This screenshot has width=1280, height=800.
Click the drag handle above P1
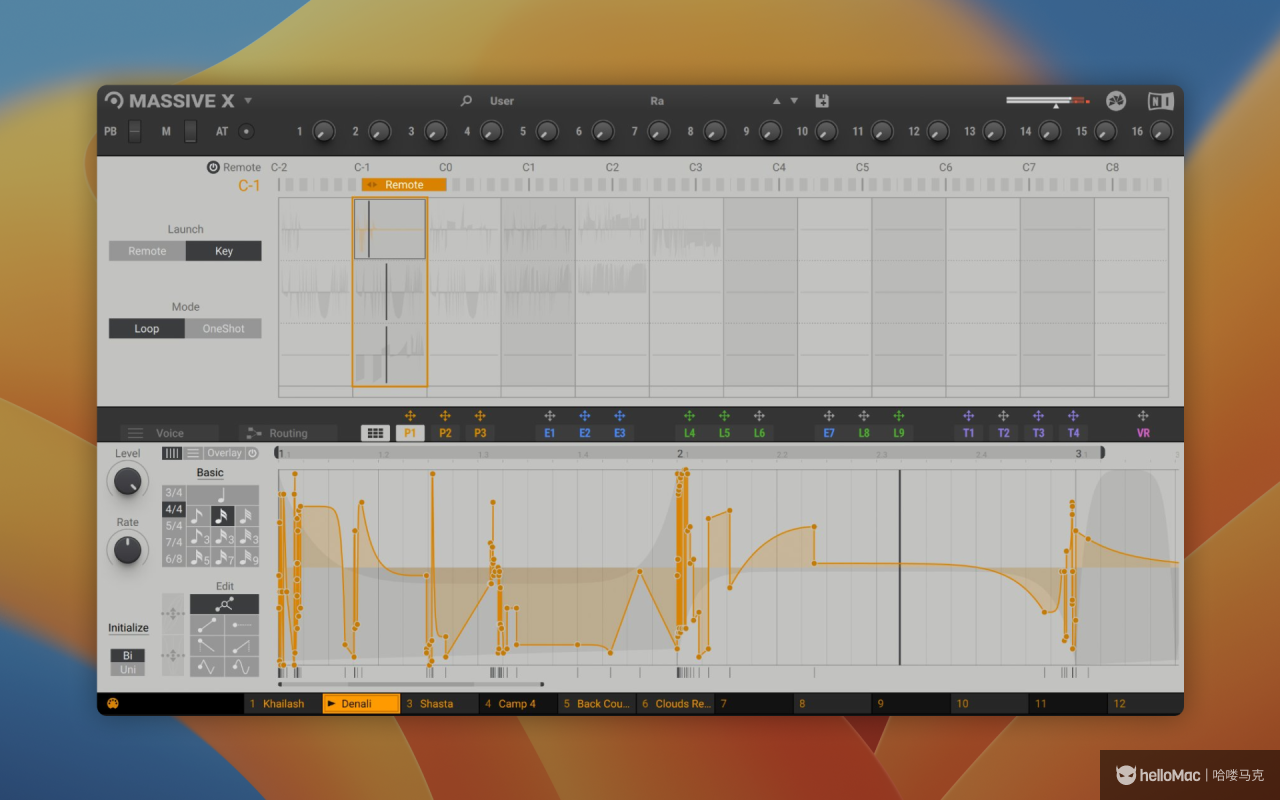[410, 416]
